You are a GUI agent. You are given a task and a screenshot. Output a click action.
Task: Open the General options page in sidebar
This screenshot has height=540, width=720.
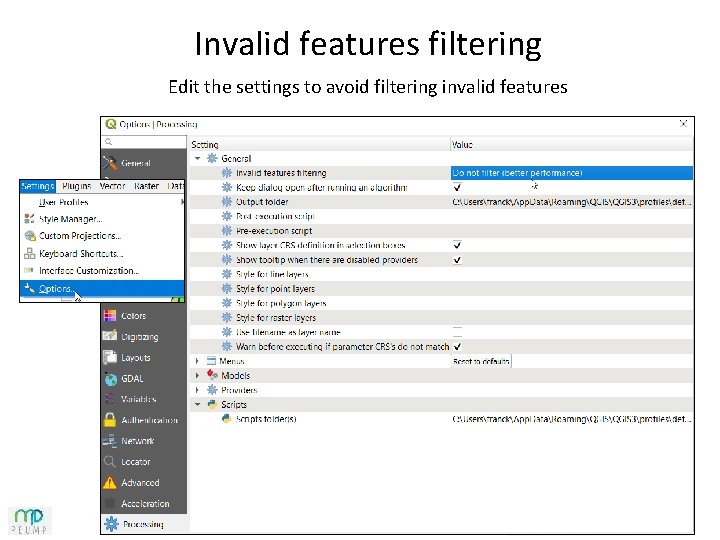tap(135, 163)
